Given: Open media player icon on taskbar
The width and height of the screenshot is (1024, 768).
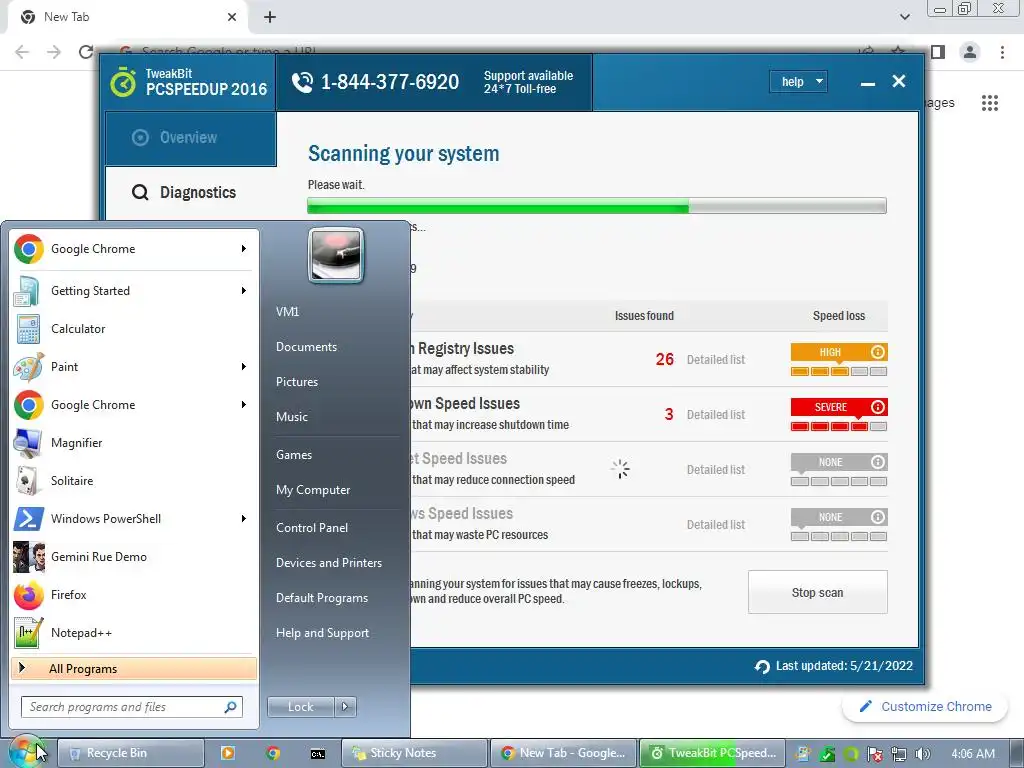Looking at the screenshot, I should pyautogui.click(x=228, y=753).
